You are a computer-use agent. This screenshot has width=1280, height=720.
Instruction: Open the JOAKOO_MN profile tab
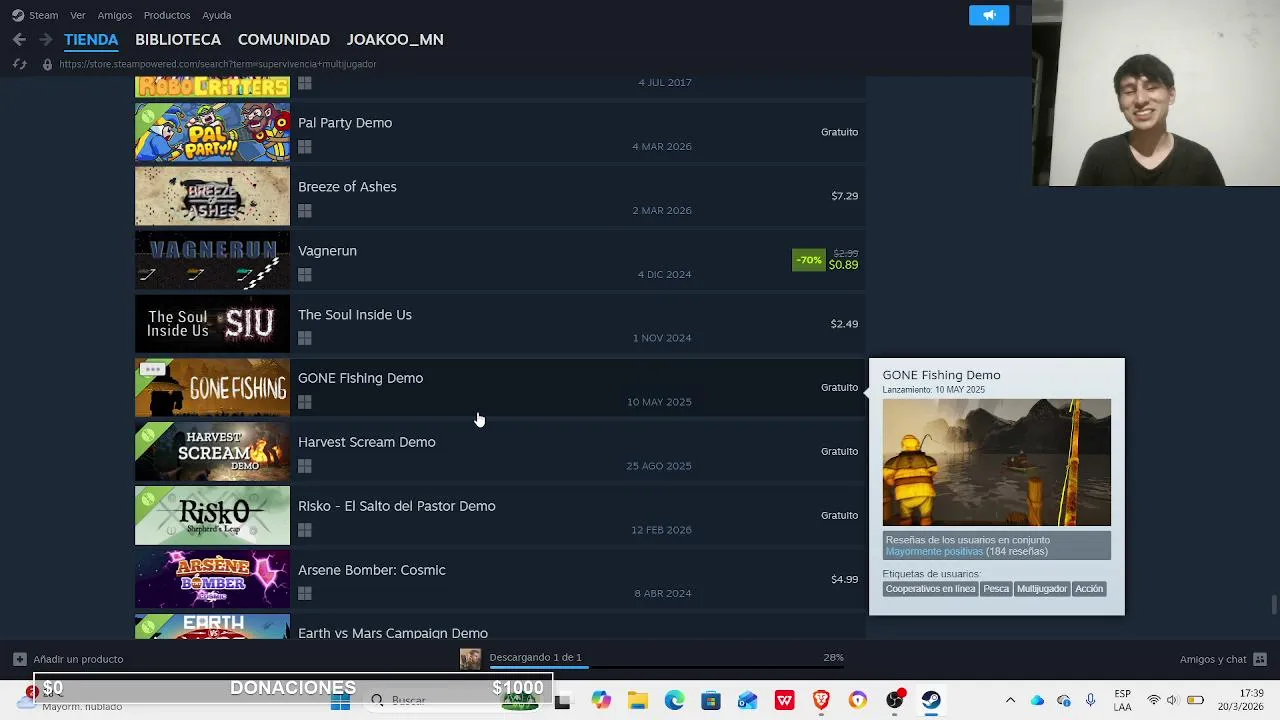pyautogui.click(x=395, y=39)
